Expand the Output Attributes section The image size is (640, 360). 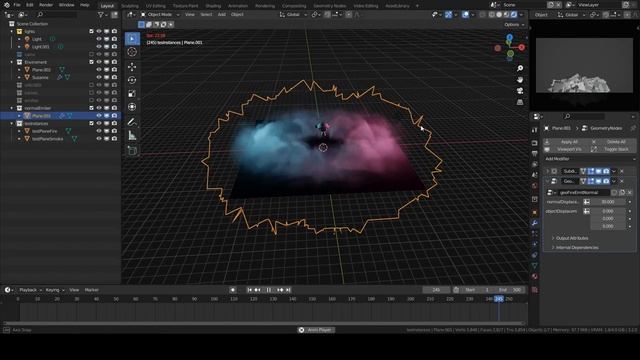pyautogui.click(x=572, y=238)
